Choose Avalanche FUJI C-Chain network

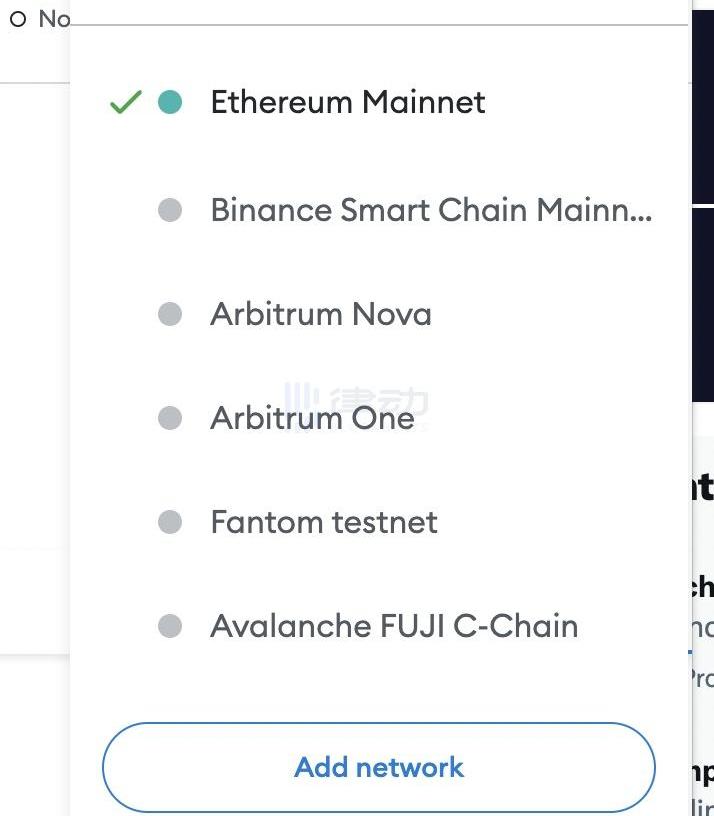(393, 626)
